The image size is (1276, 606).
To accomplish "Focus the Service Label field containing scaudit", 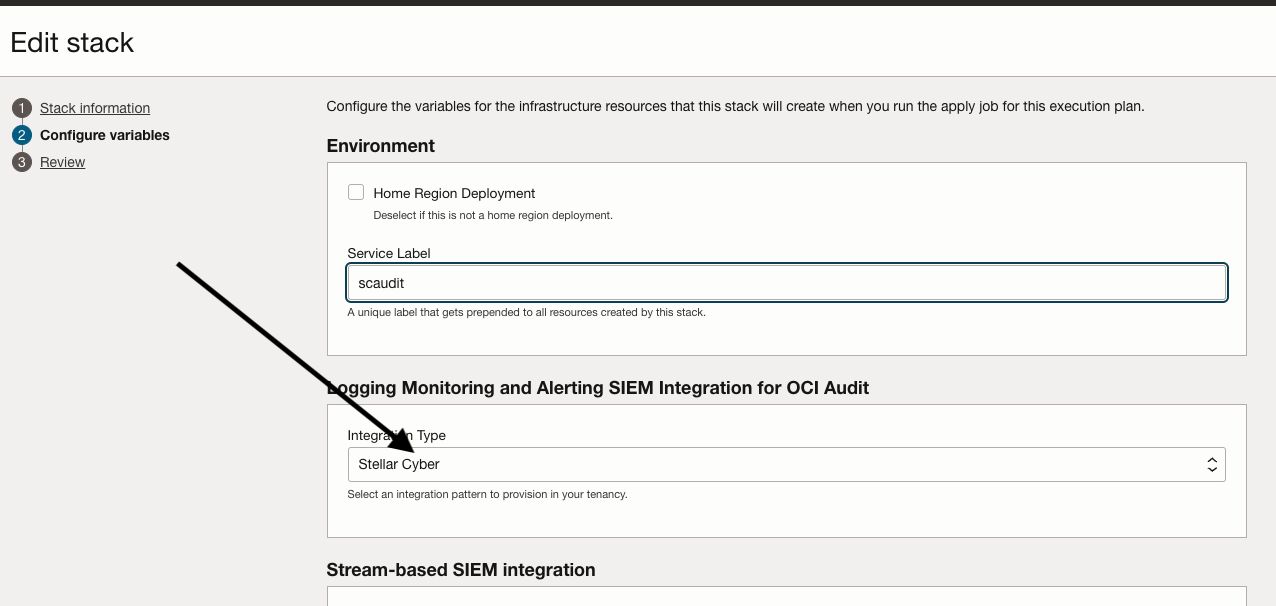I will (x=786, y=283).
